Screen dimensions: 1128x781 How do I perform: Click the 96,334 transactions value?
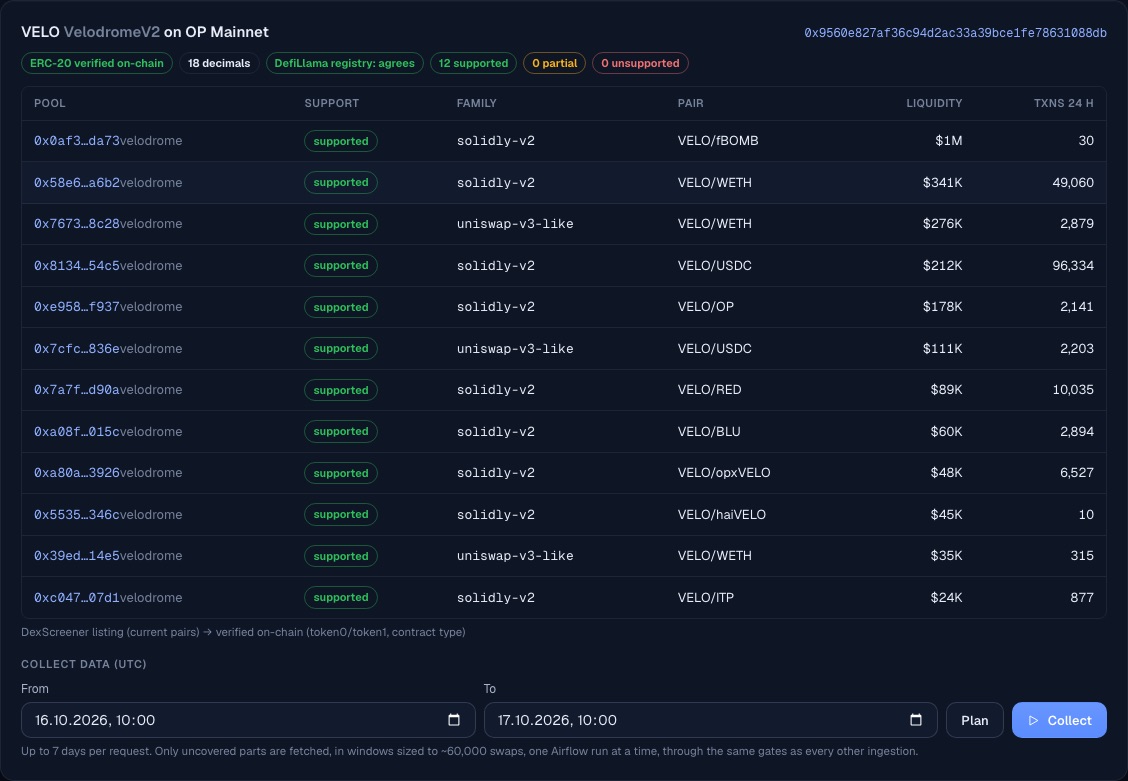(x=1073, y=265)
